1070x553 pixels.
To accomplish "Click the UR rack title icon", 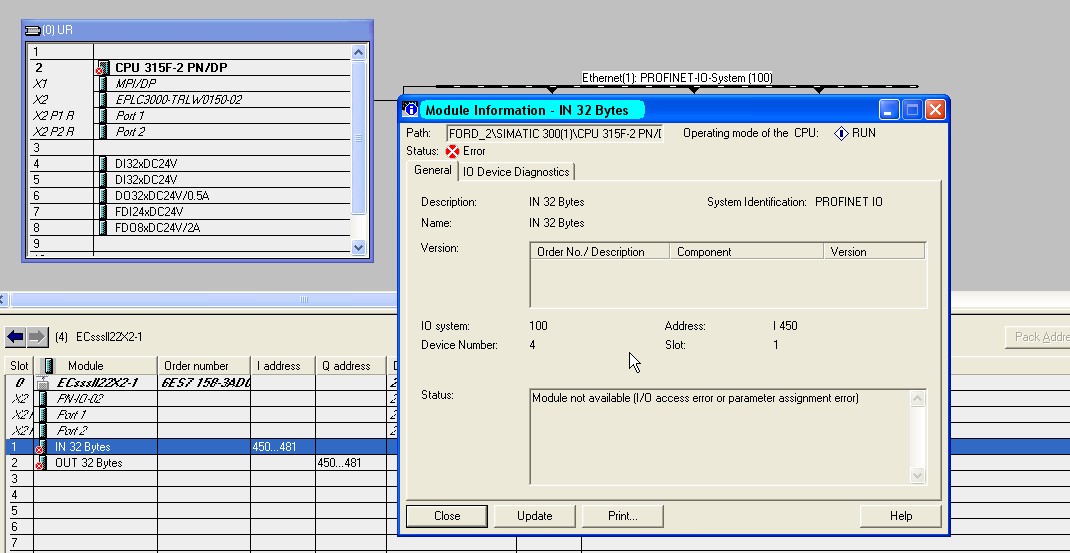I will (x=33, y=31).
